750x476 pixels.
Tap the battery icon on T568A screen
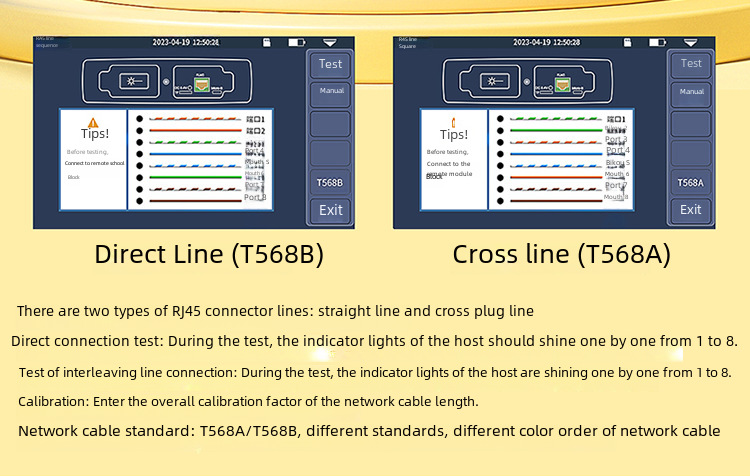coord(657,43)
